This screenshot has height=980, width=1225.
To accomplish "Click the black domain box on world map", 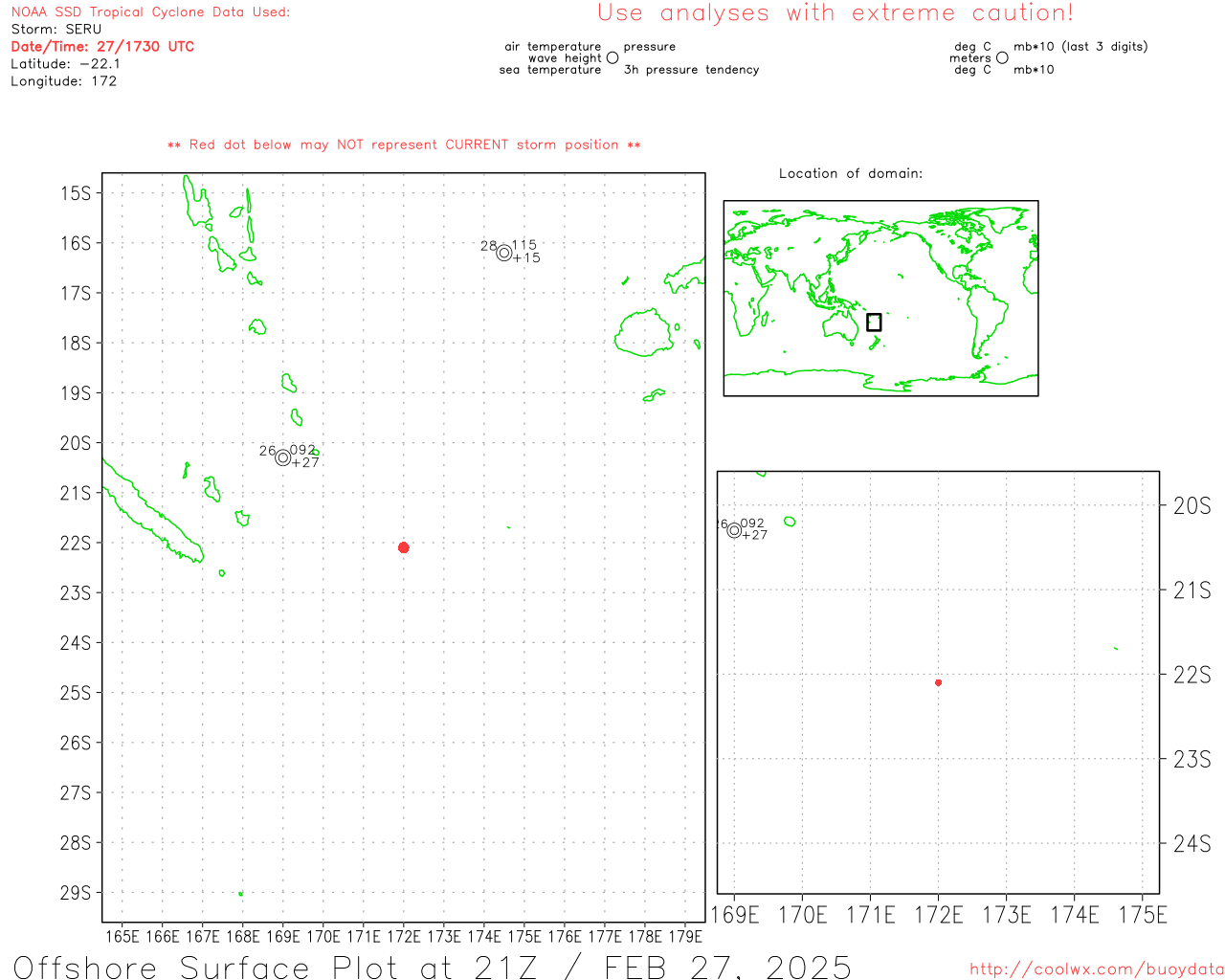I will click(x=874, y=323).
